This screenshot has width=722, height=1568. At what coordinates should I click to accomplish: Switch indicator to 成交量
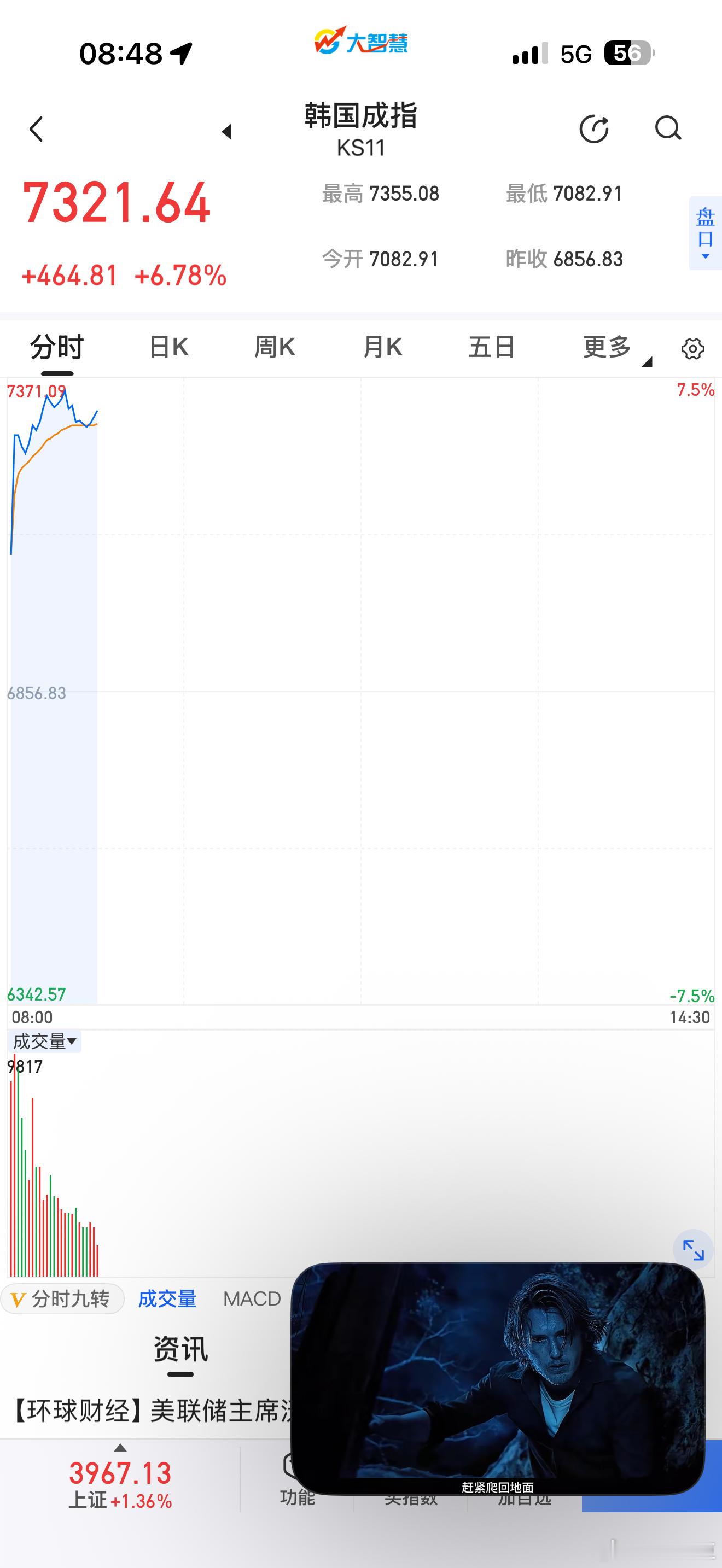point(167,1300)
